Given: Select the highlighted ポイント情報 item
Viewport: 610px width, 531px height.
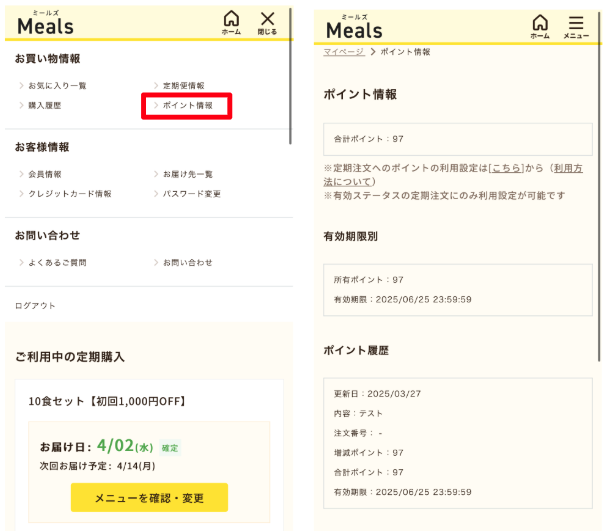Looking at the screenshot, I should (188, 105).
